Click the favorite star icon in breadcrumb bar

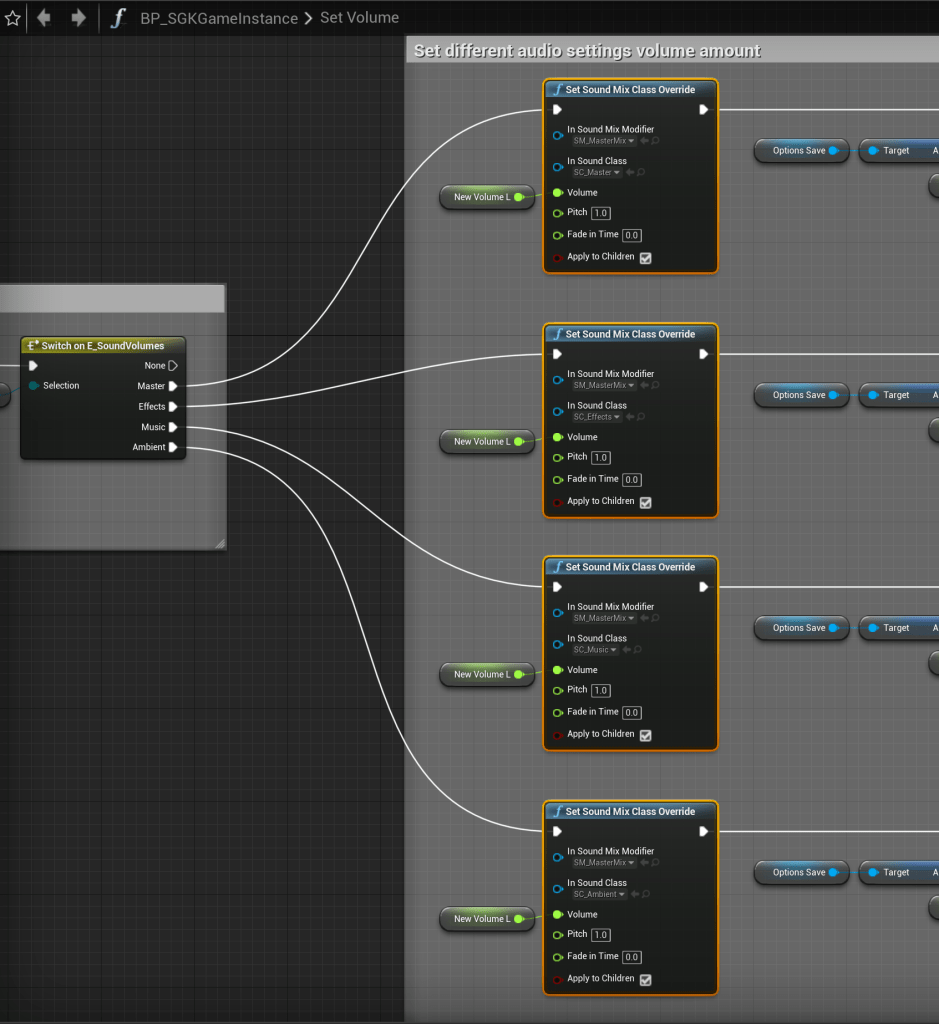[13, 18]
